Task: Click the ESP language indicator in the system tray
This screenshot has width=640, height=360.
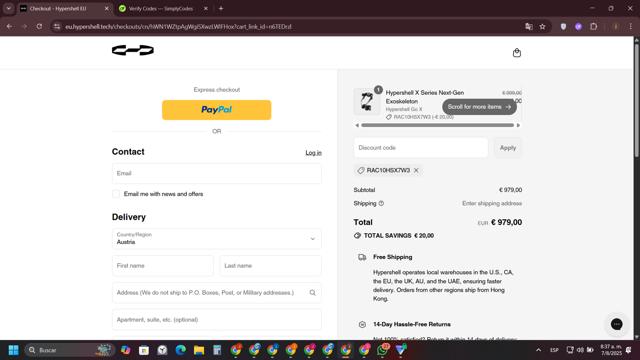Action: point(554,350)
